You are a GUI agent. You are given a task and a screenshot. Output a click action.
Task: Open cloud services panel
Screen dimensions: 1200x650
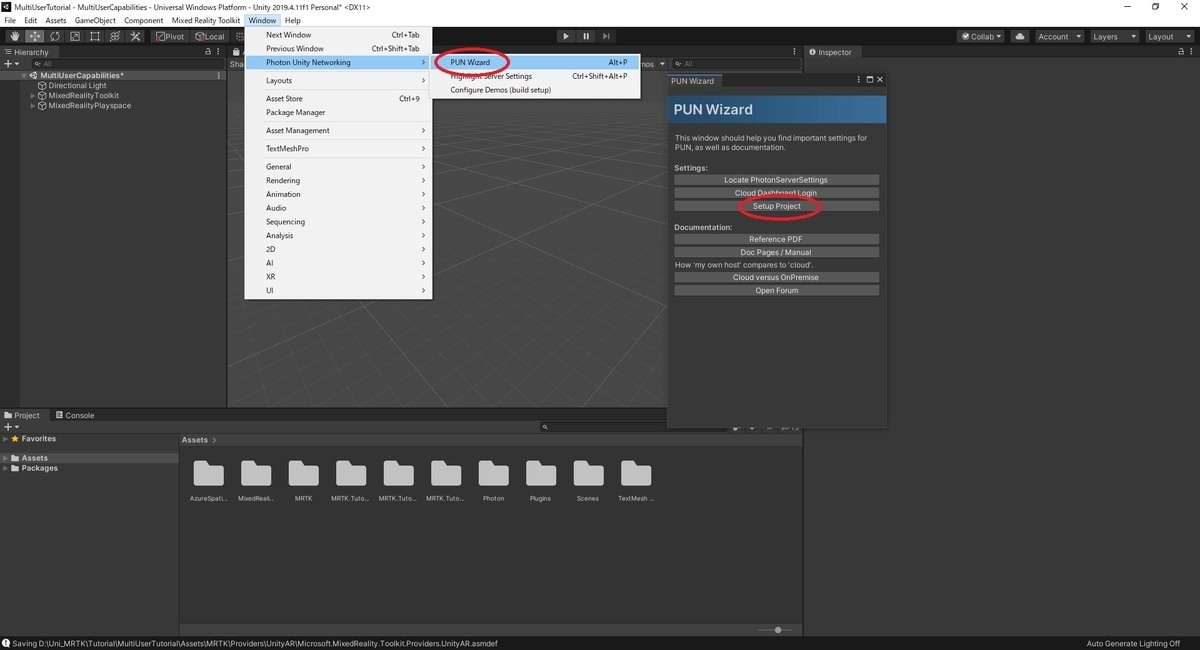[1020, 36]
